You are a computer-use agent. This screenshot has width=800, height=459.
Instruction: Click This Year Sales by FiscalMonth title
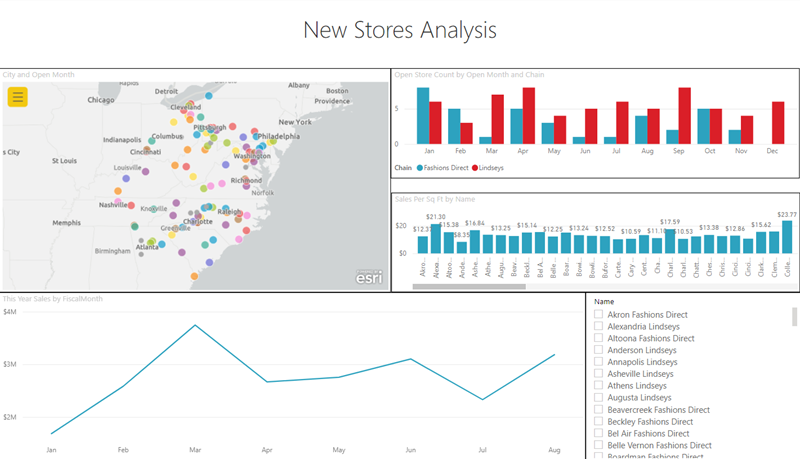(x=53, y=299)
